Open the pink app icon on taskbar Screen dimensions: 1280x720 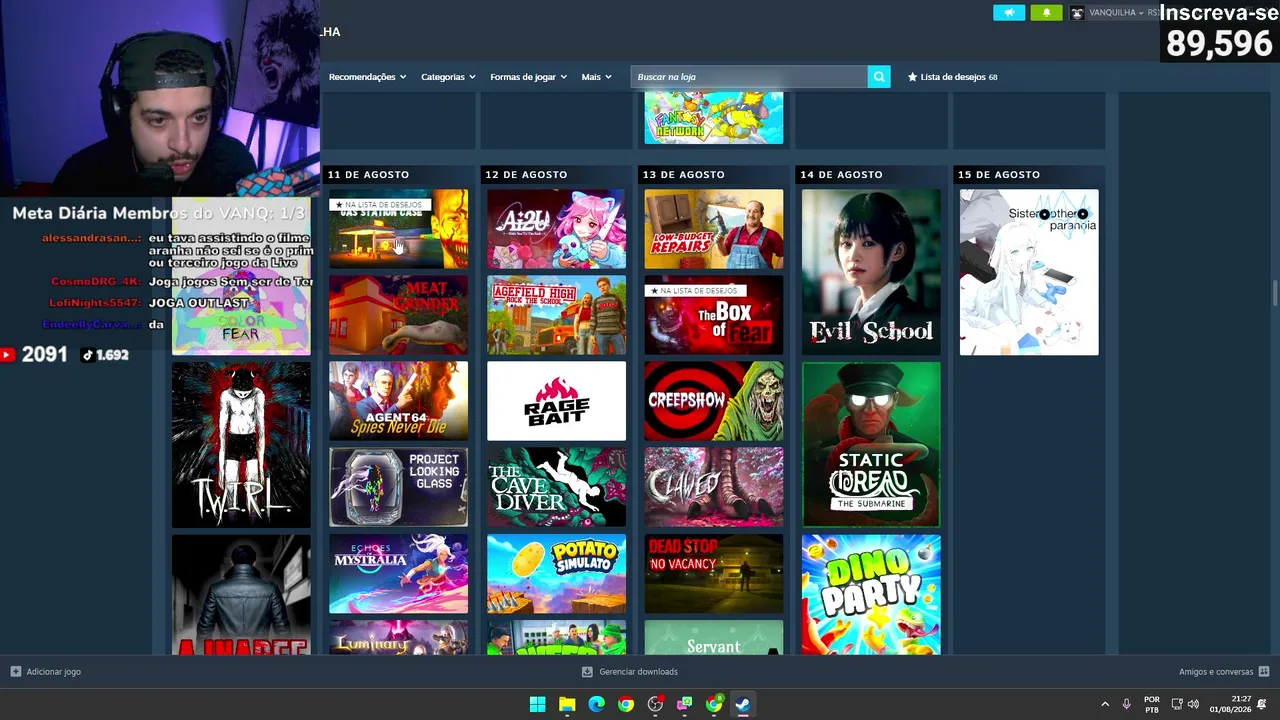coord(685,704)
